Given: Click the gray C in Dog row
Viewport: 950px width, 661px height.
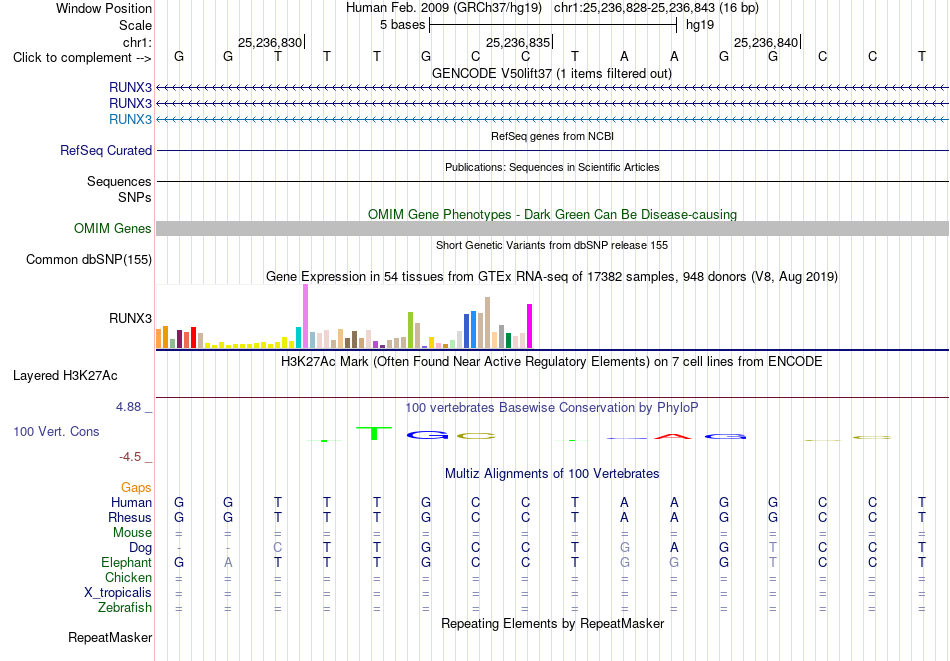Looking at the screenshot, I should click(277, 548).
